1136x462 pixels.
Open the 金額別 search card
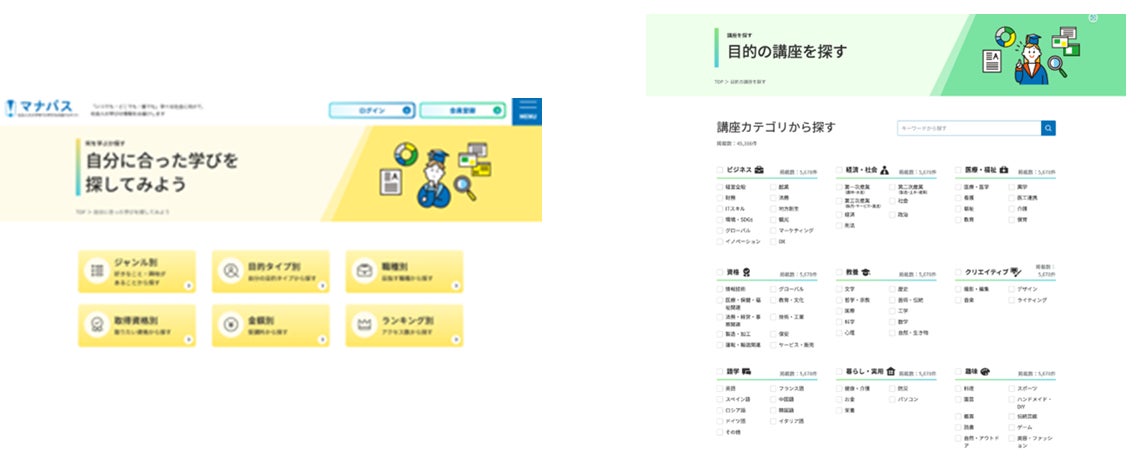[x=270, y=325]
